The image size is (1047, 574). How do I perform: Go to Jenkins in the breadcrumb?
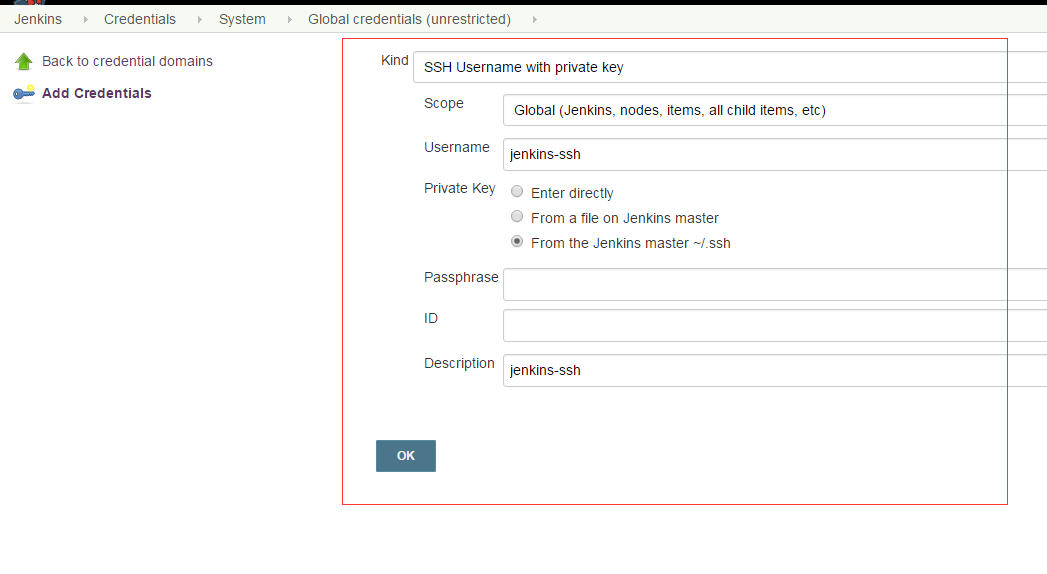tap(38, 19)
